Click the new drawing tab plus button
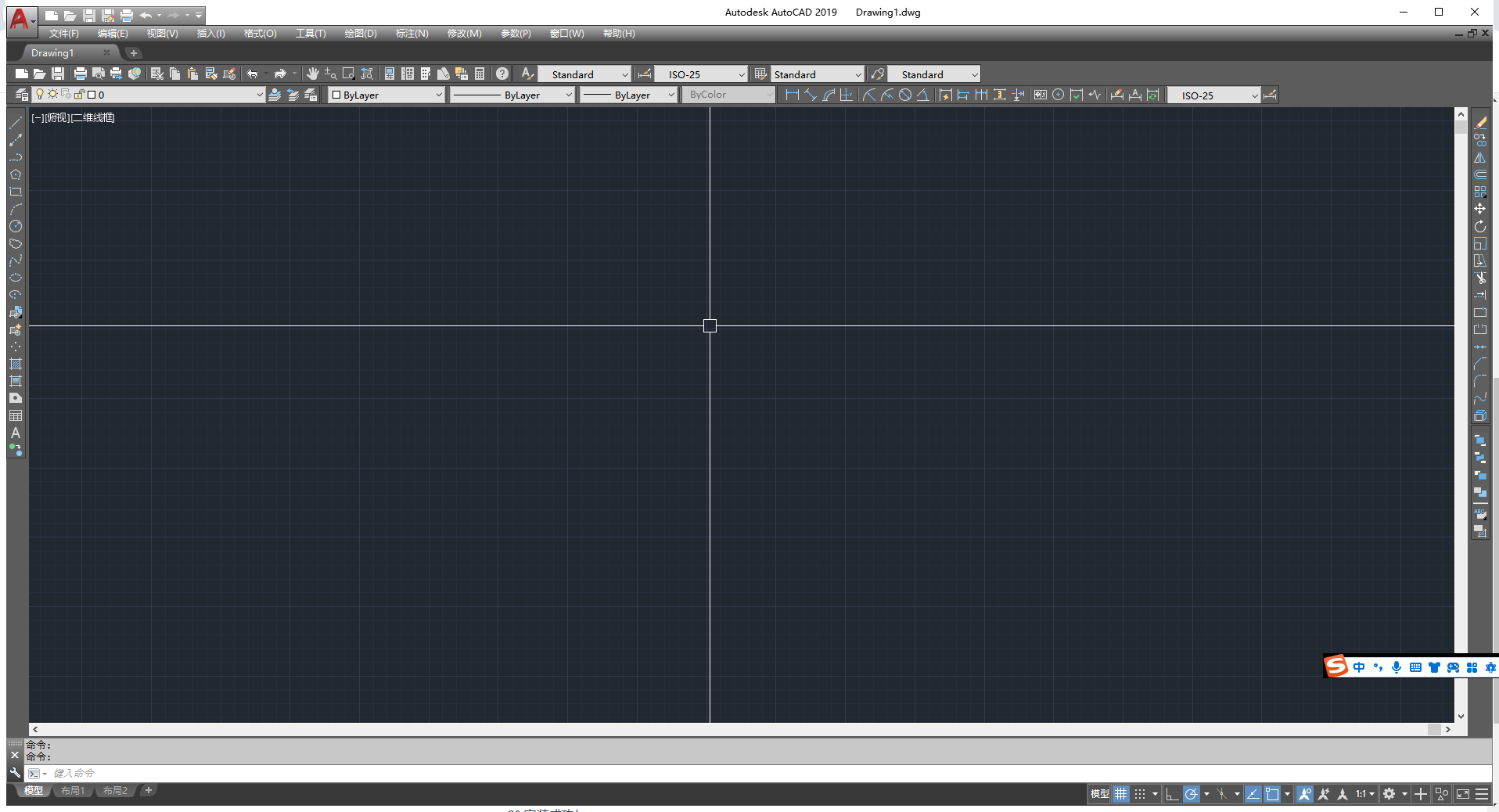The height and width of the screenshot is (812, 1499). 134,53
